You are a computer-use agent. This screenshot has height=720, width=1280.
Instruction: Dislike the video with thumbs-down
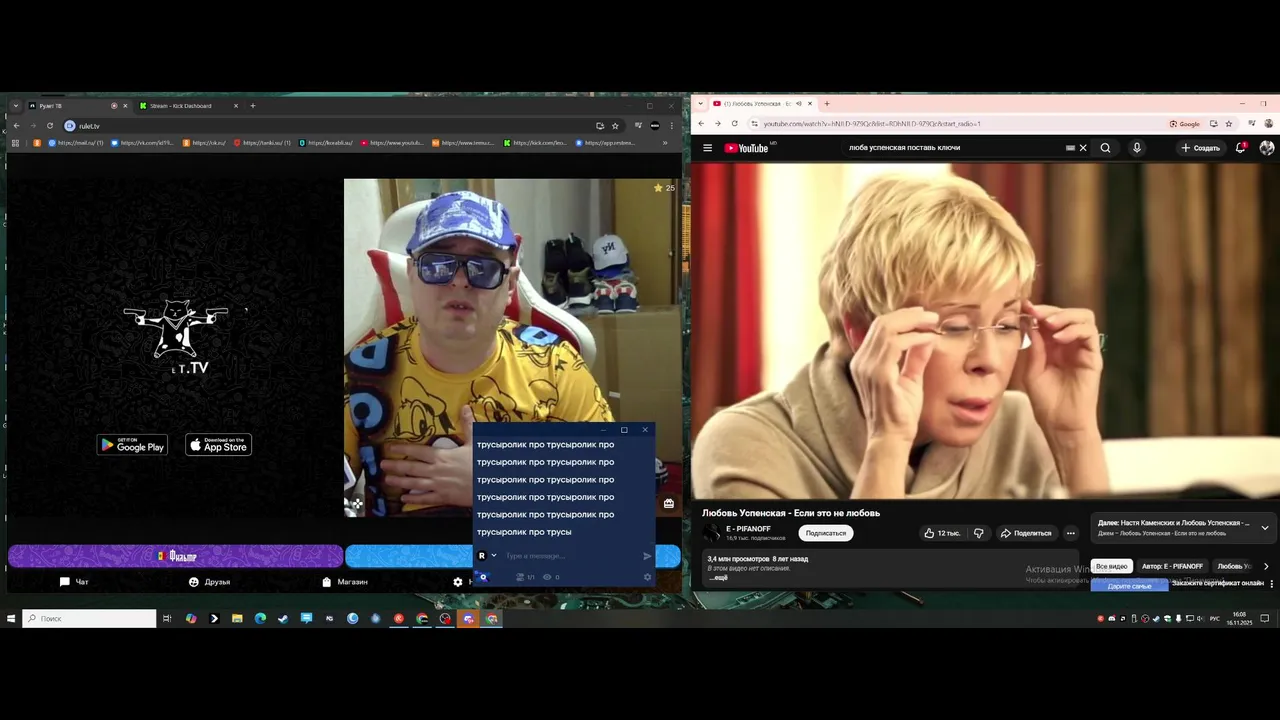pyautogui.click(x=979, y=533)
